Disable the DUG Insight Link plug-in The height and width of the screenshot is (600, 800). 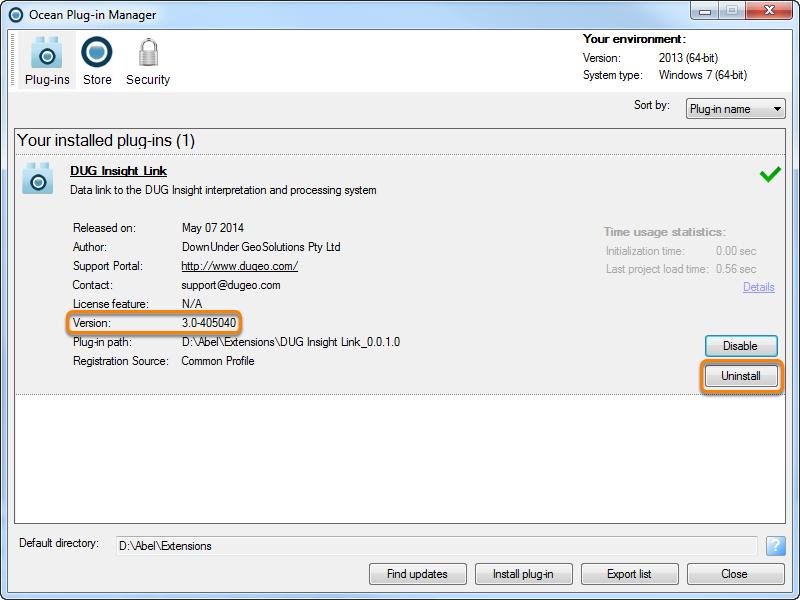coord(741,346)
